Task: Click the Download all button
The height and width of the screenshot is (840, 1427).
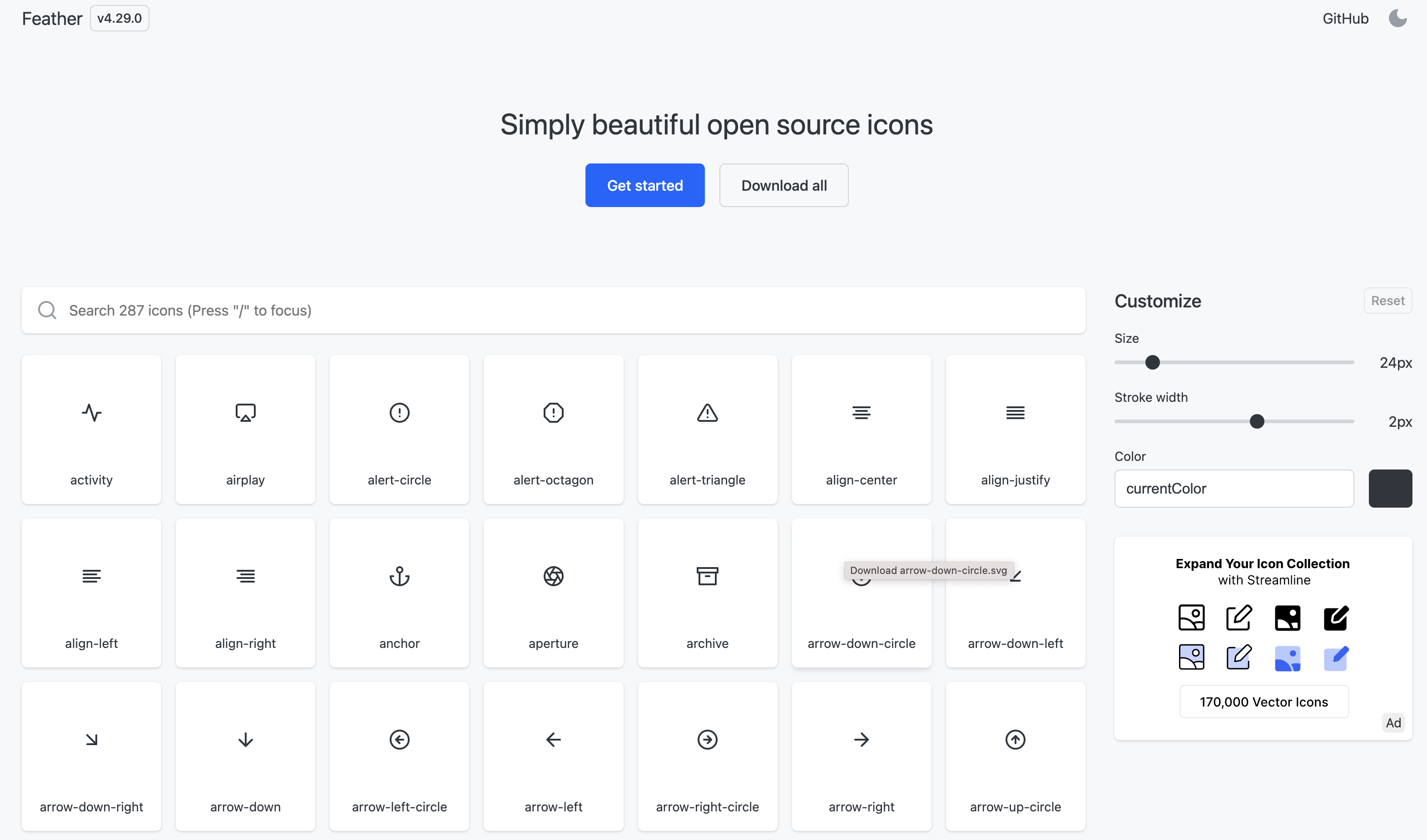Action: tap(784, 185)
